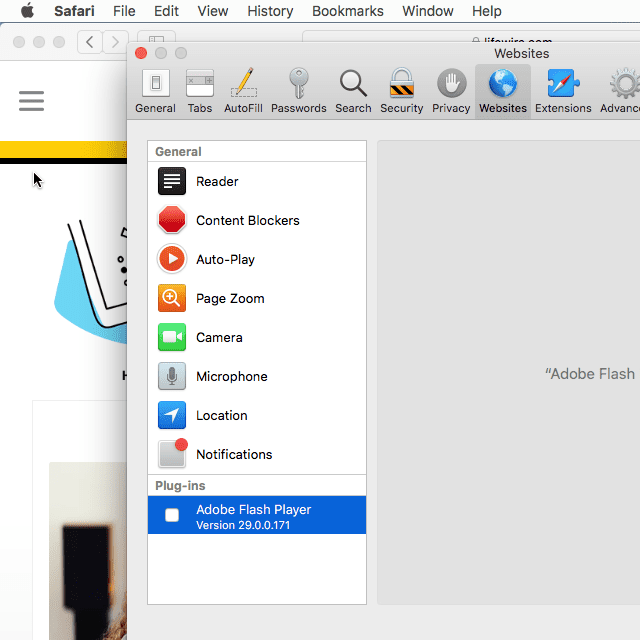The width and height of the screenshot is (640, 640).
Task: Select the Location arrow icon
Action: [172, 415]
